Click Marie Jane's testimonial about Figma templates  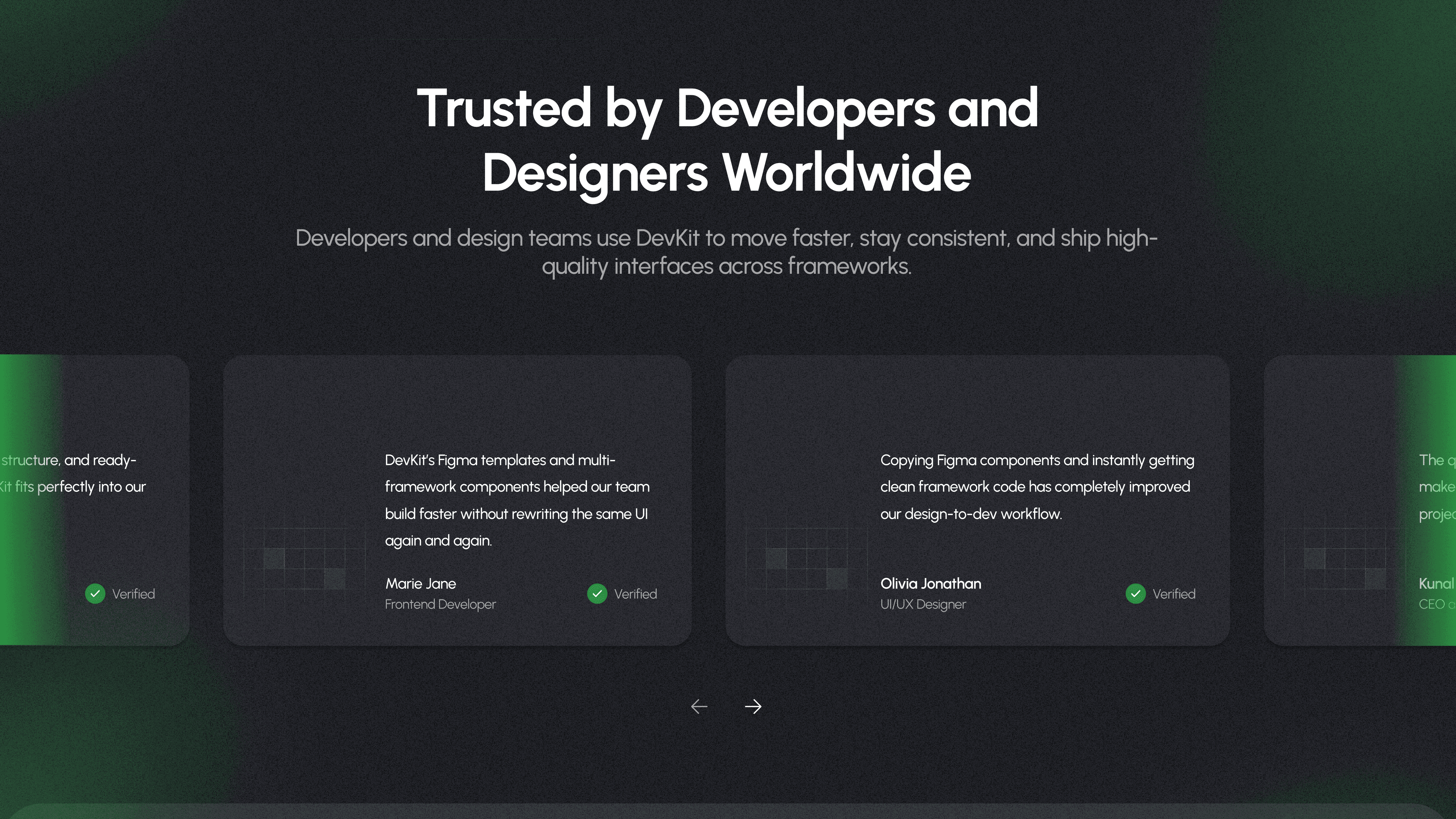(517, 500)
